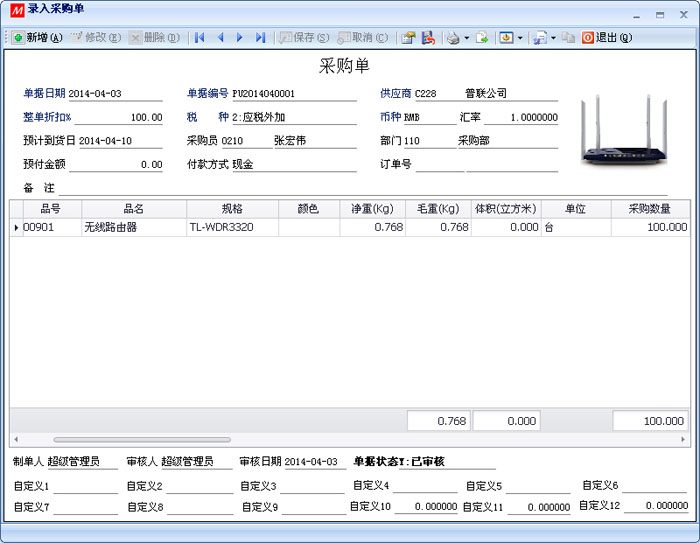The height and width of the screenshot is (543, 700).
Task: Click the 毛重(Kg) column header
Action: pyautogui.click(x=438, y=209)
